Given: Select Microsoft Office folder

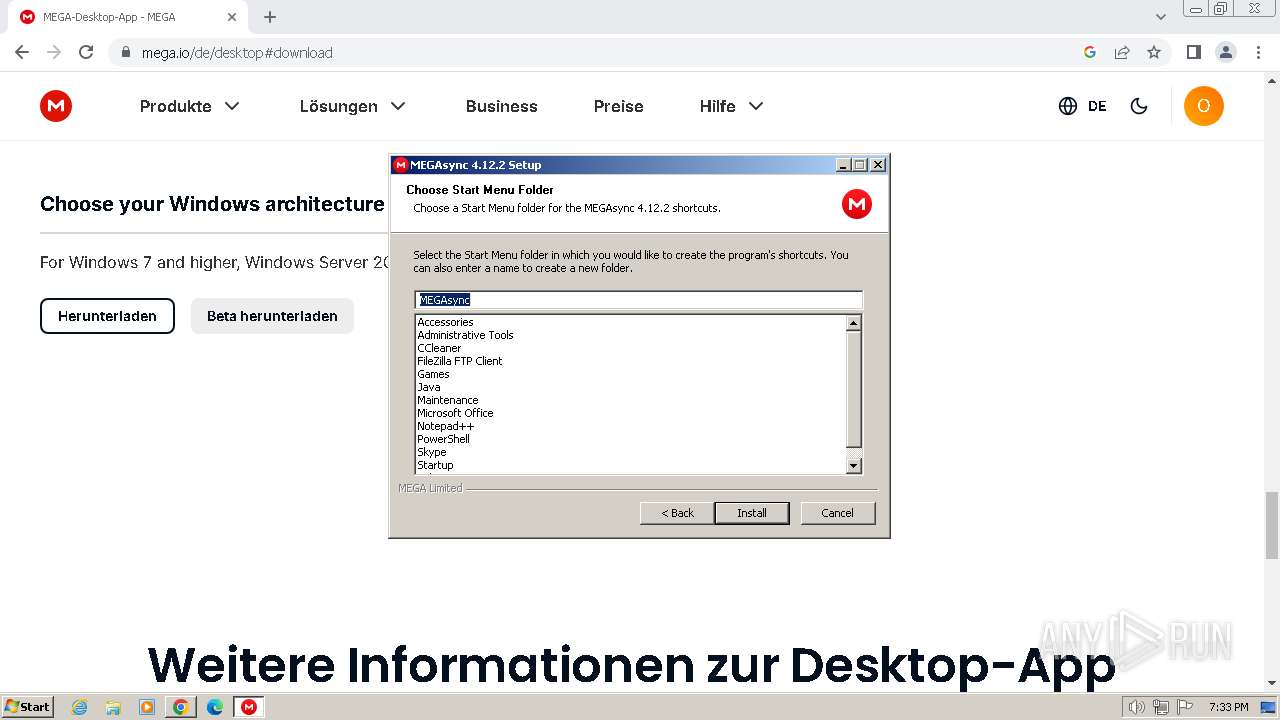Looking at the screenshot, I should [455, 413].
